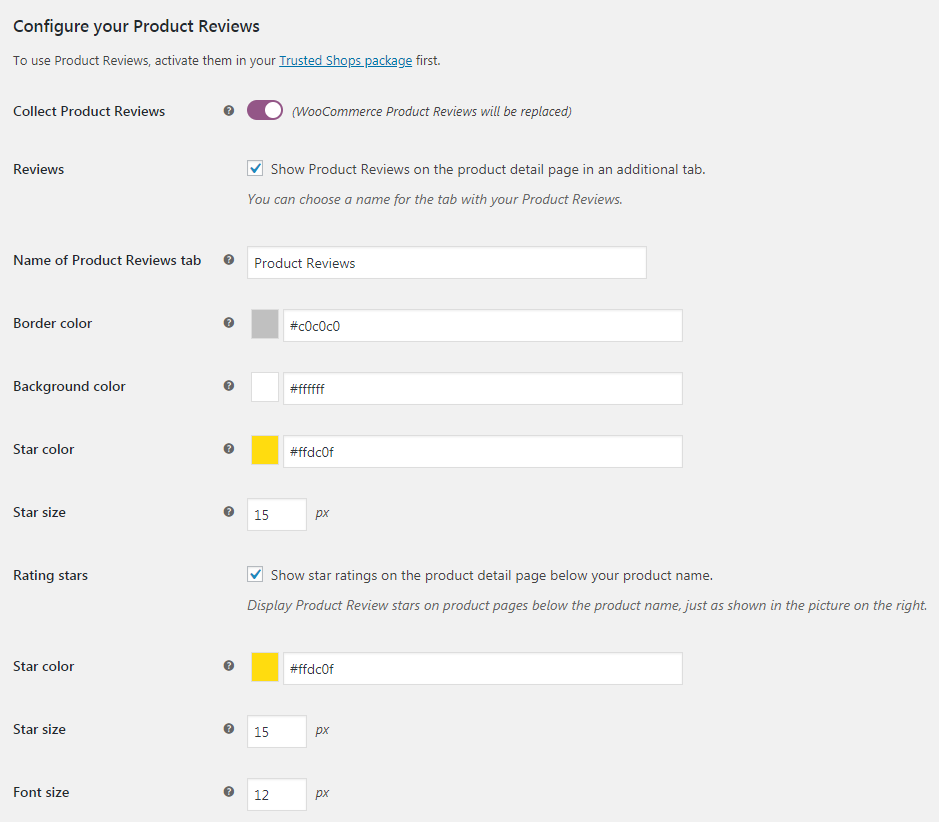Click help icon beside Collect Product Reviews
Image resolution: width=939 pixels, height=822 pixels.
click(229, 111)
